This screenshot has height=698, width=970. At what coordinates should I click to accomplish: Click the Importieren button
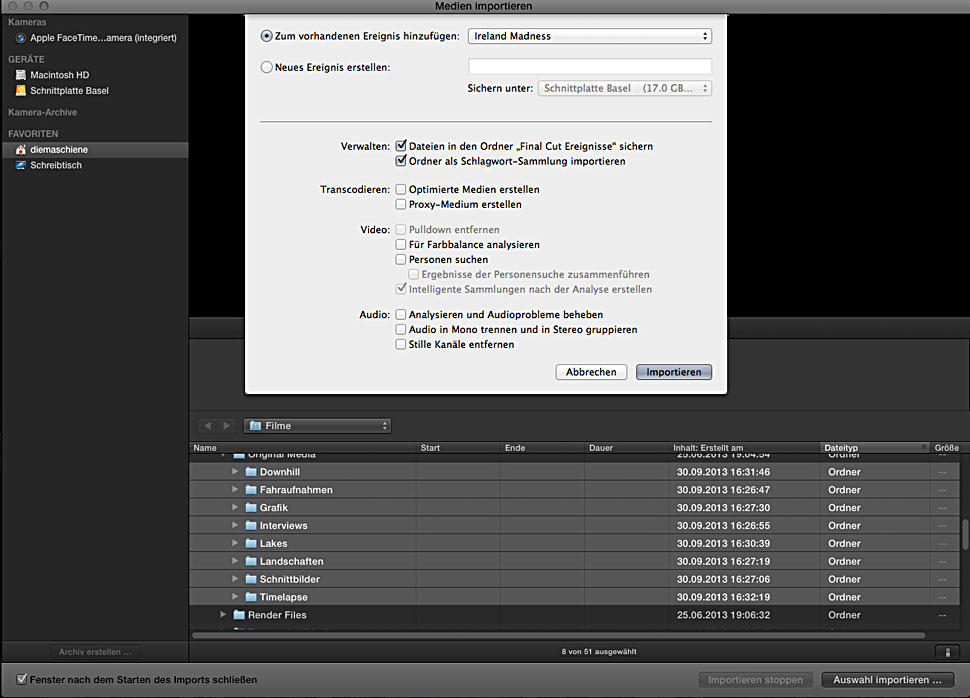(673, 372)
